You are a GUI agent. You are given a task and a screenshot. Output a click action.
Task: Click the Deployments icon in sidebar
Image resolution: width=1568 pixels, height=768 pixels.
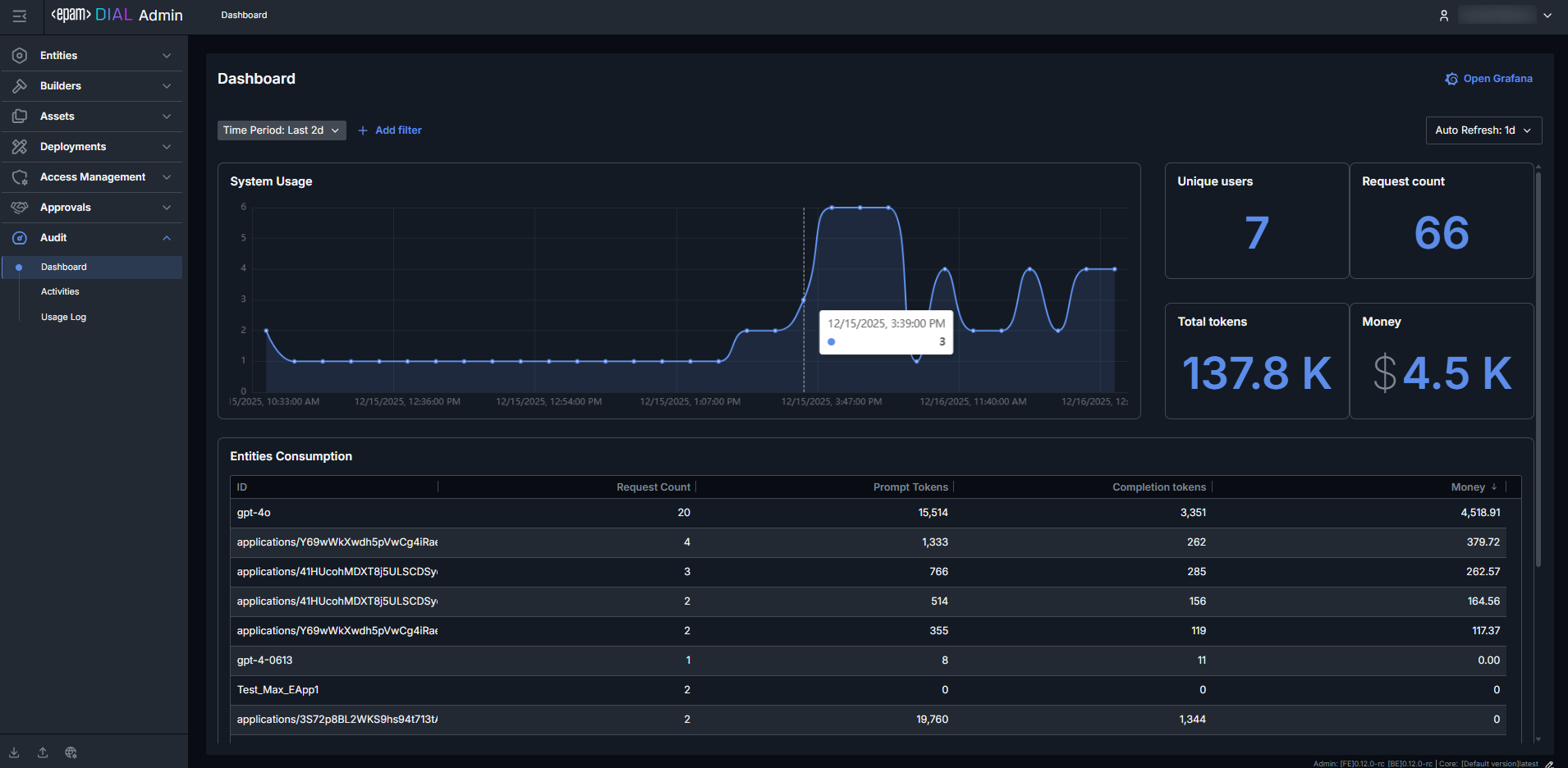20,147
